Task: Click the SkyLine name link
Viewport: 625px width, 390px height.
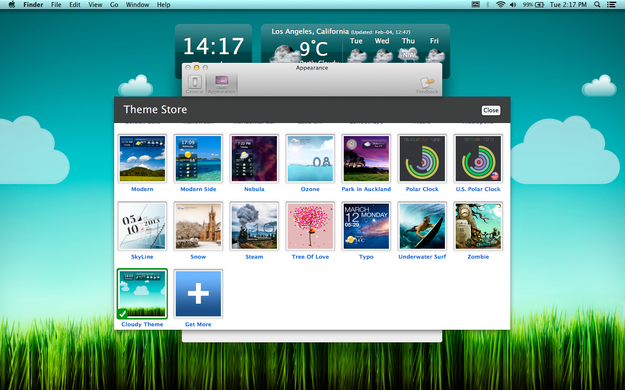Action: 142,257
